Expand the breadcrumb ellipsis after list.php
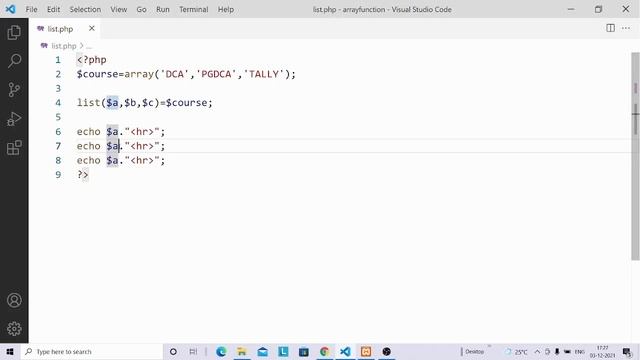This screenshot has height=360, width=640. pos(89,46)
